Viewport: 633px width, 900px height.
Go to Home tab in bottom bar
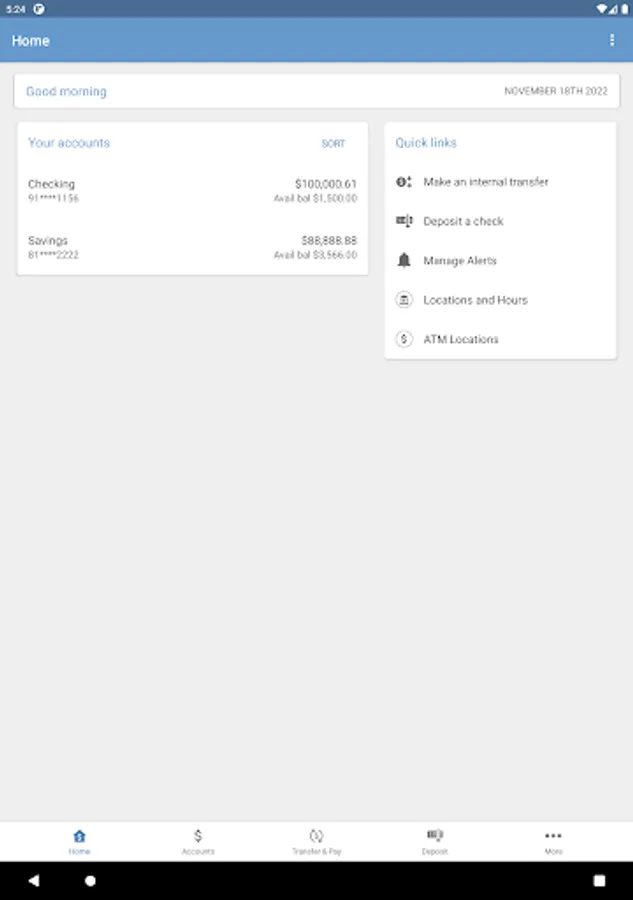tap(79, 841)
